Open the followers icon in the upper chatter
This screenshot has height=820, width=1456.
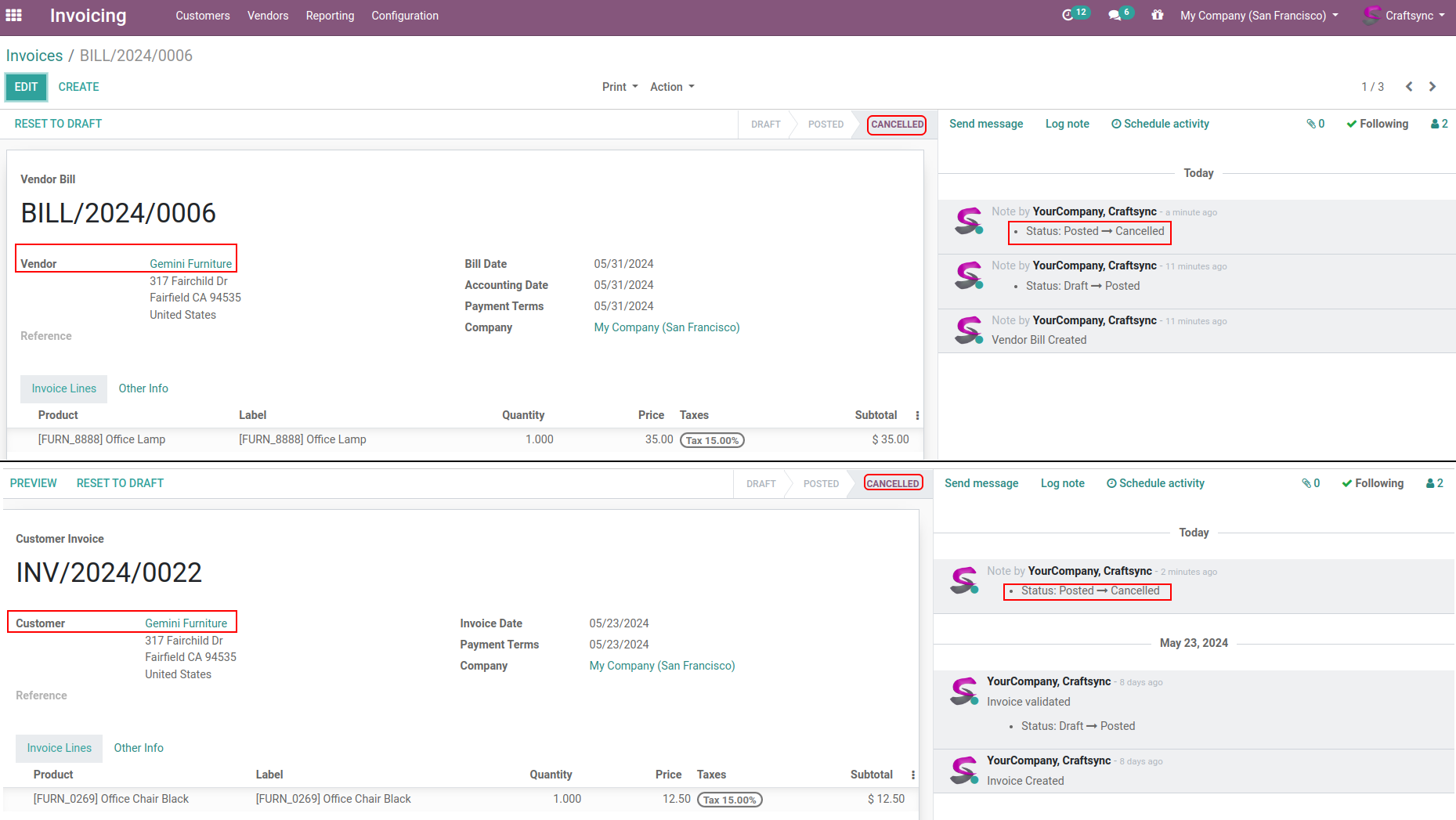pyautogui.click(x=1439, y=124)
